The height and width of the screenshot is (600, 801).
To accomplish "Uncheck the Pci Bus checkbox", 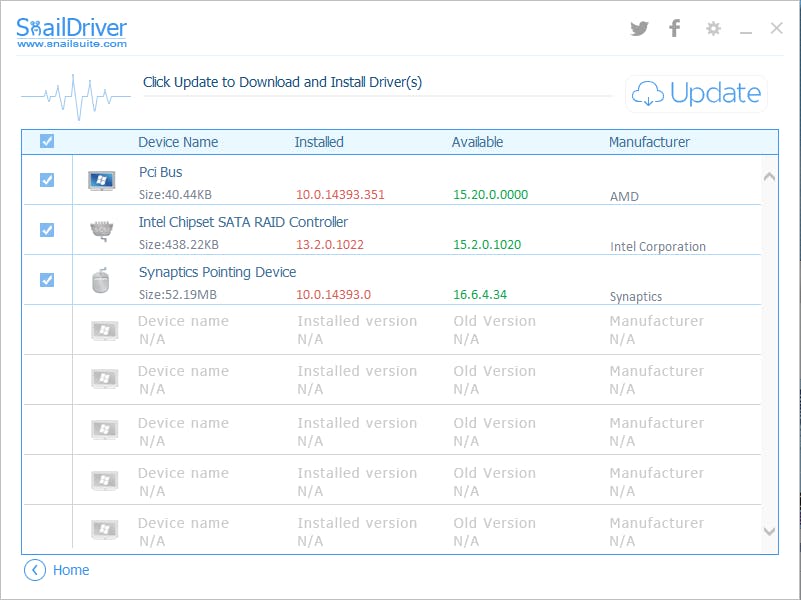I will click(x=47, y=180).
